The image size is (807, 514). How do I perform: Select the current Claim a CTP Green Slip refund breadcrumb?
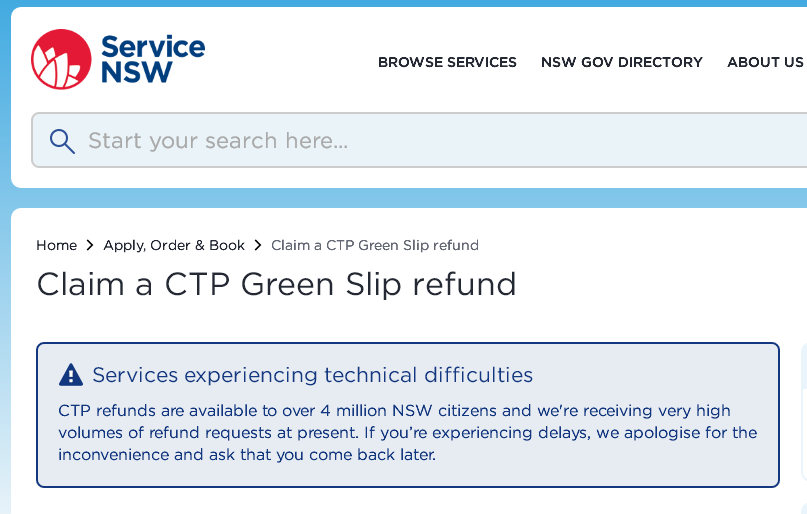click(375, 245)
